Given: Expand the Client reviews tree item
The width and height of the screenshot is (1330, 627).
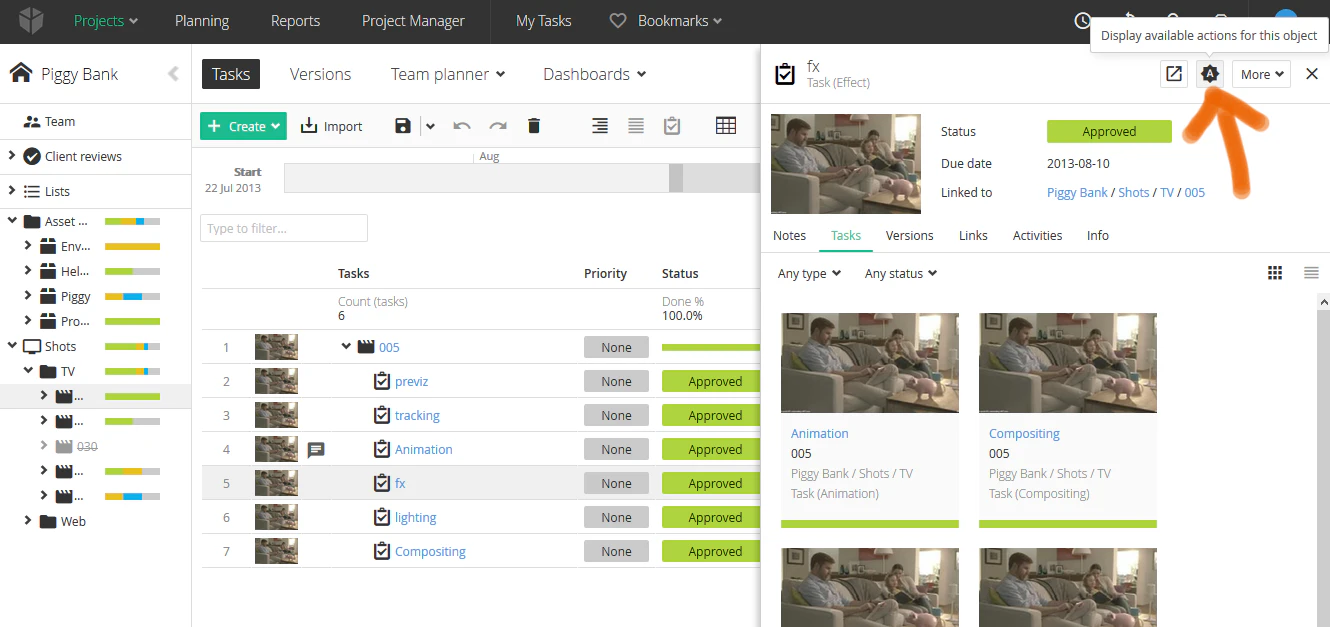Looking at the screenshot, I should coord(11,156).
